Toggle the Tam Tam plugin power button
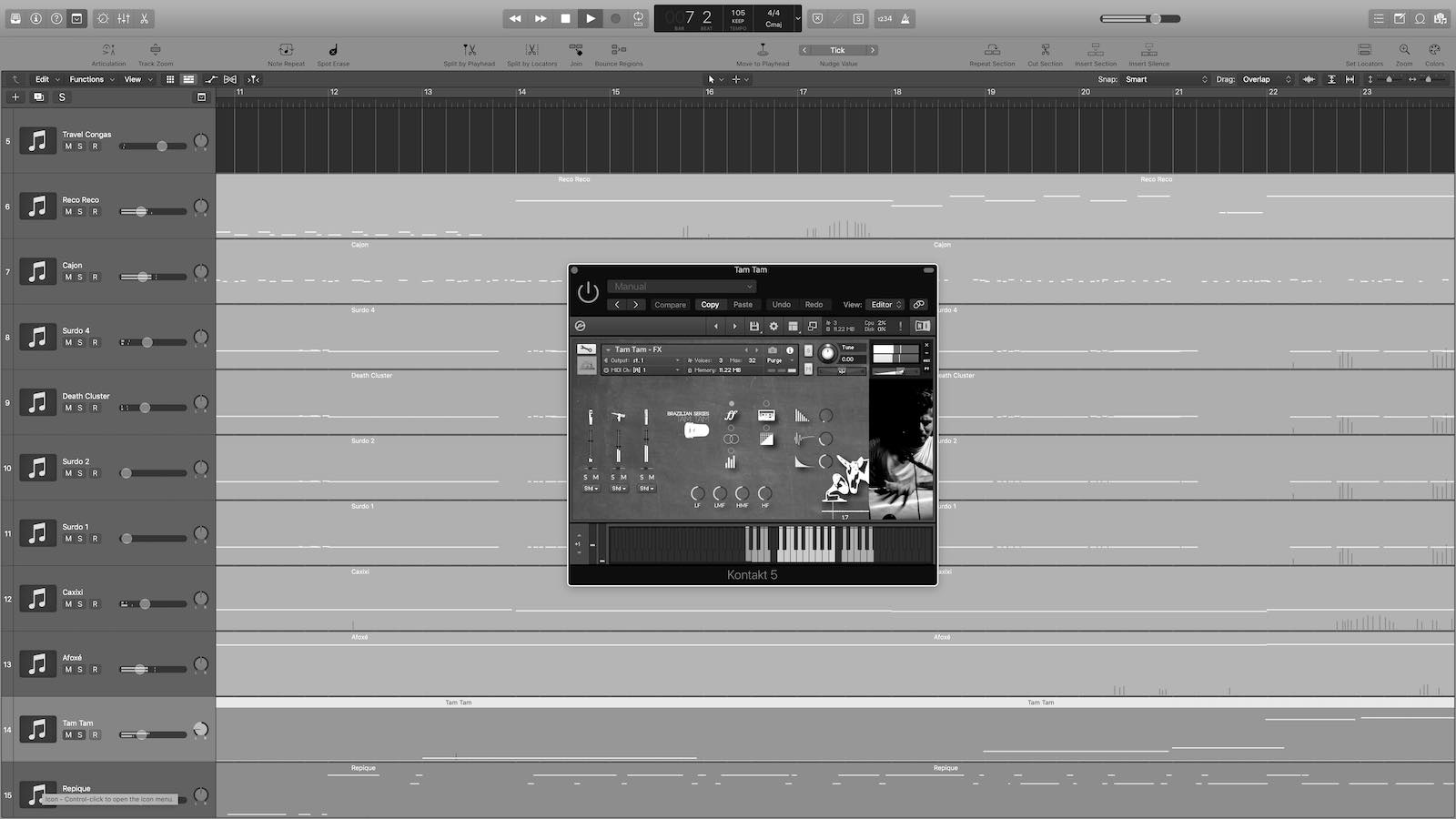Screen dimensions: 1456x819 [x=588, y=292]
